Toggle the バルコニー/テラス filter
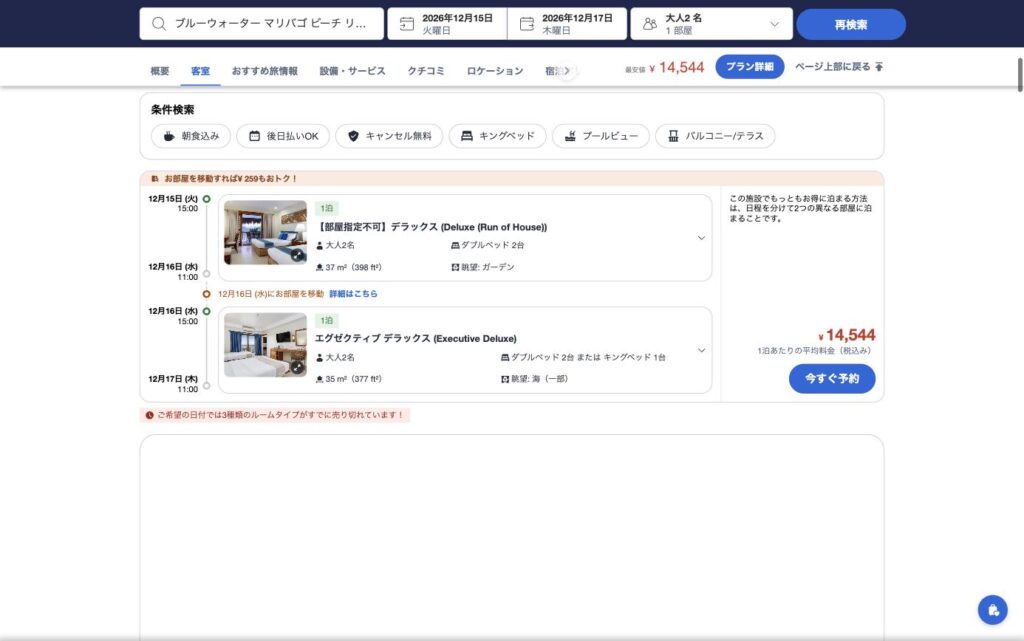The height and width of the screenshot is (641, 1024). coord(715,136)
